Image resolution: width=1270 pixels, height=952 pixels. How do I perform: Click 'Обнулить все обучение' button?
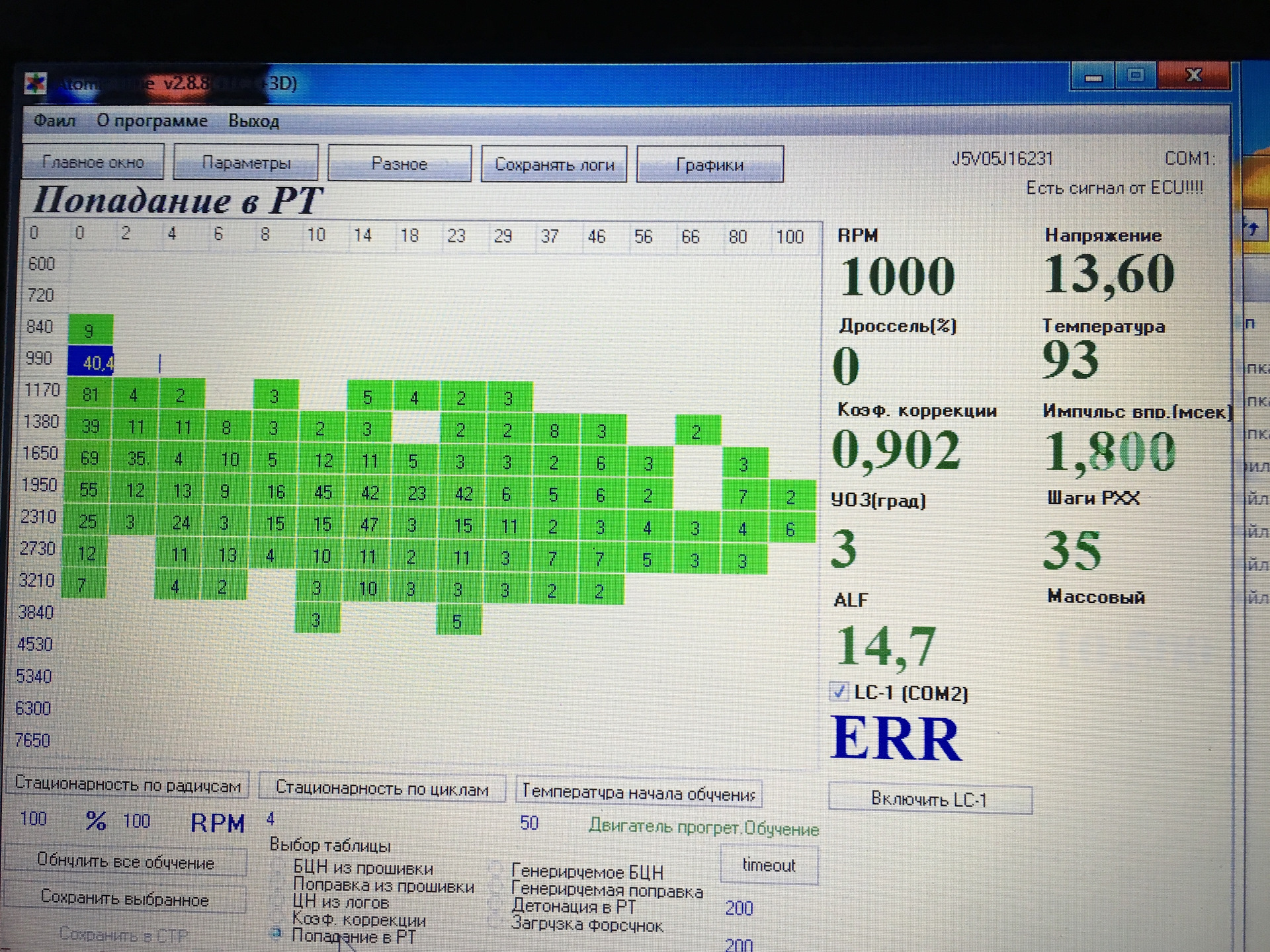click(126, 861)
